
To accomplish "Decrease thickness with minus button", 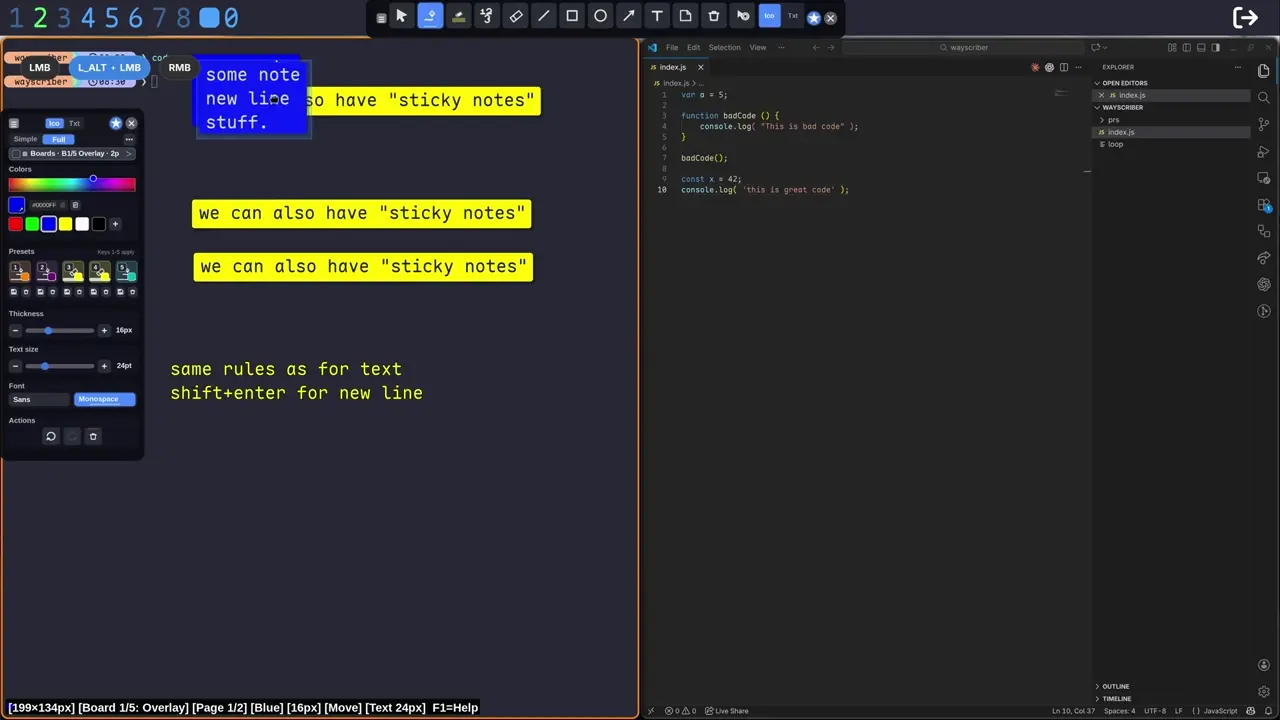I will (x=15, y=330).
